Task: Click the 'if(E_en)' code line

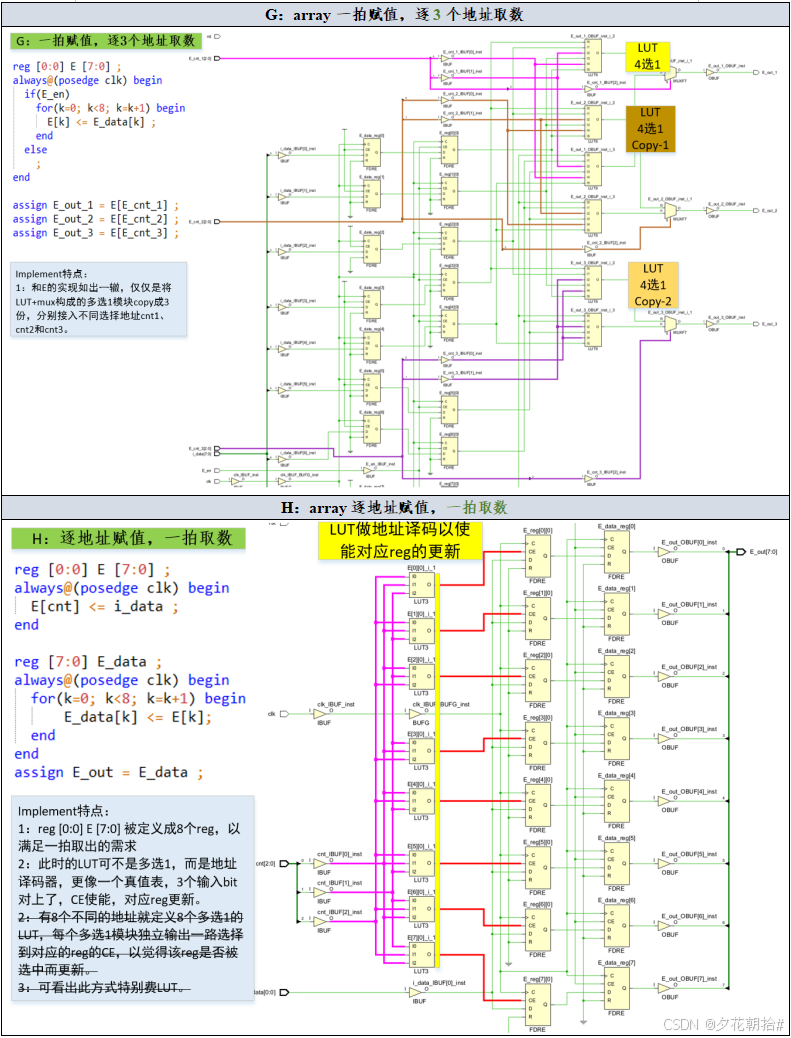Action: tap(47, 94)
